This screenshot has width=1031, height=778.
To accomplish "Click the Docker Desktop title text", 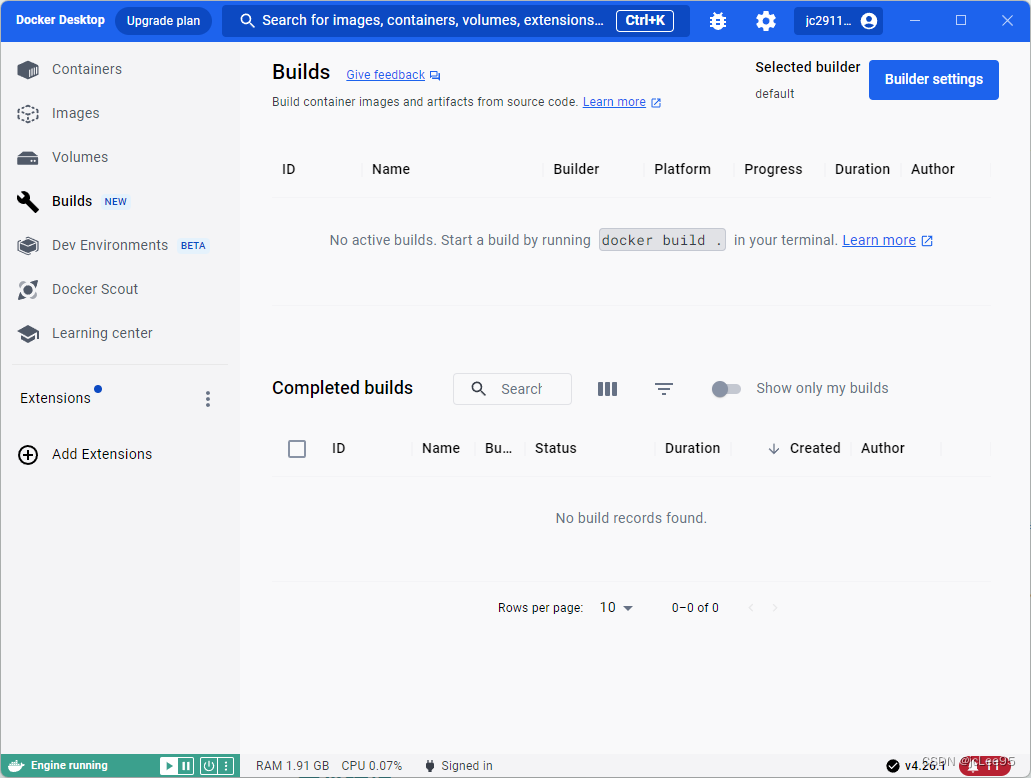I will coord(60,20).
